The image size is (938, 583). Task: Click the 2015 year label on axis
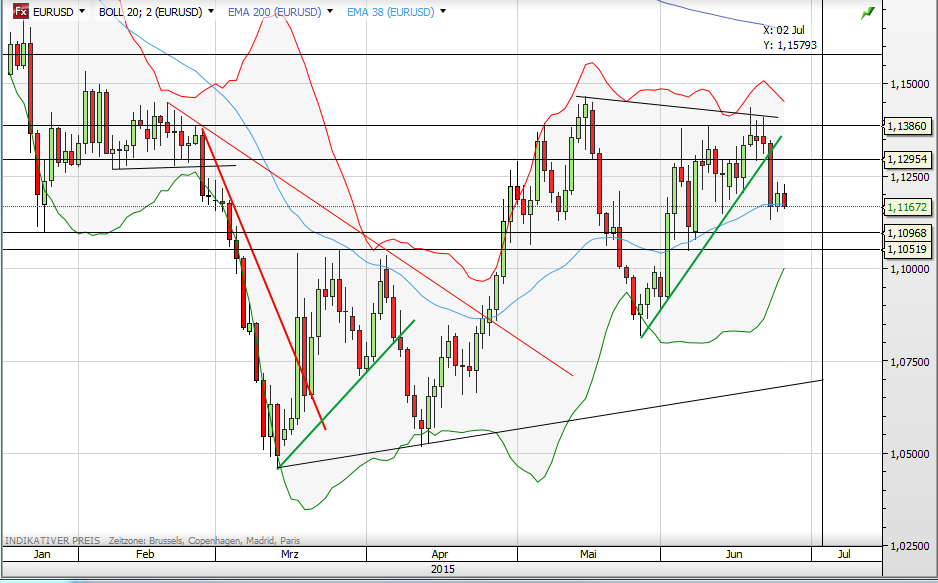click(443, 569)
